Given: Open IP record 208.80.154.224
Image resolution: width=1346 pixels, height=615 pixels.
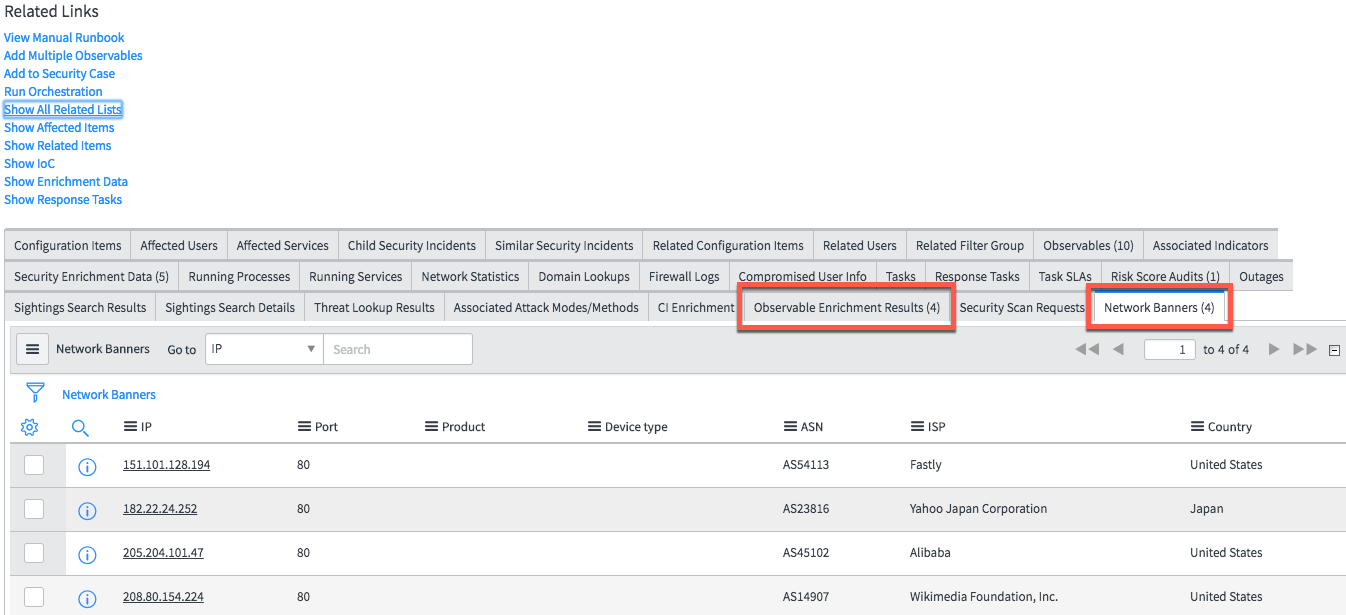Looking at the screenshot, I should pos(163,597).
